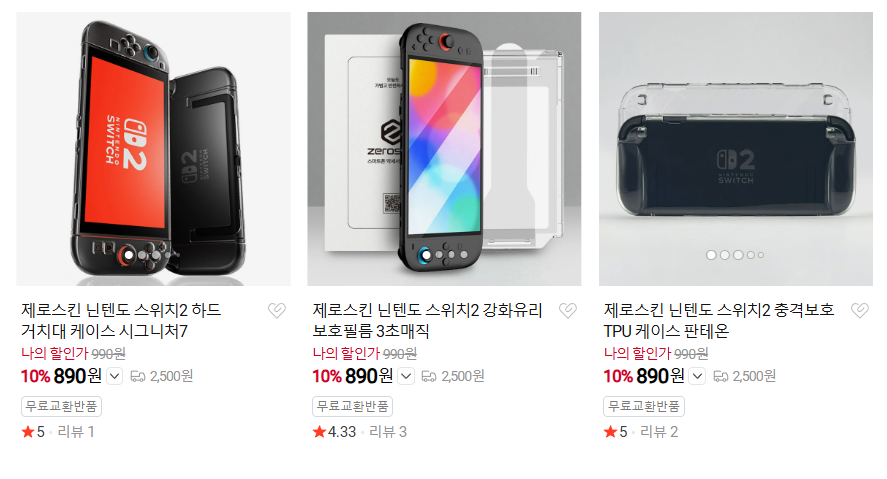887x479 pixels.
Task: Open 충격보호 TPU 케이스 판테온 title
Action: click(x=719, y=320)
